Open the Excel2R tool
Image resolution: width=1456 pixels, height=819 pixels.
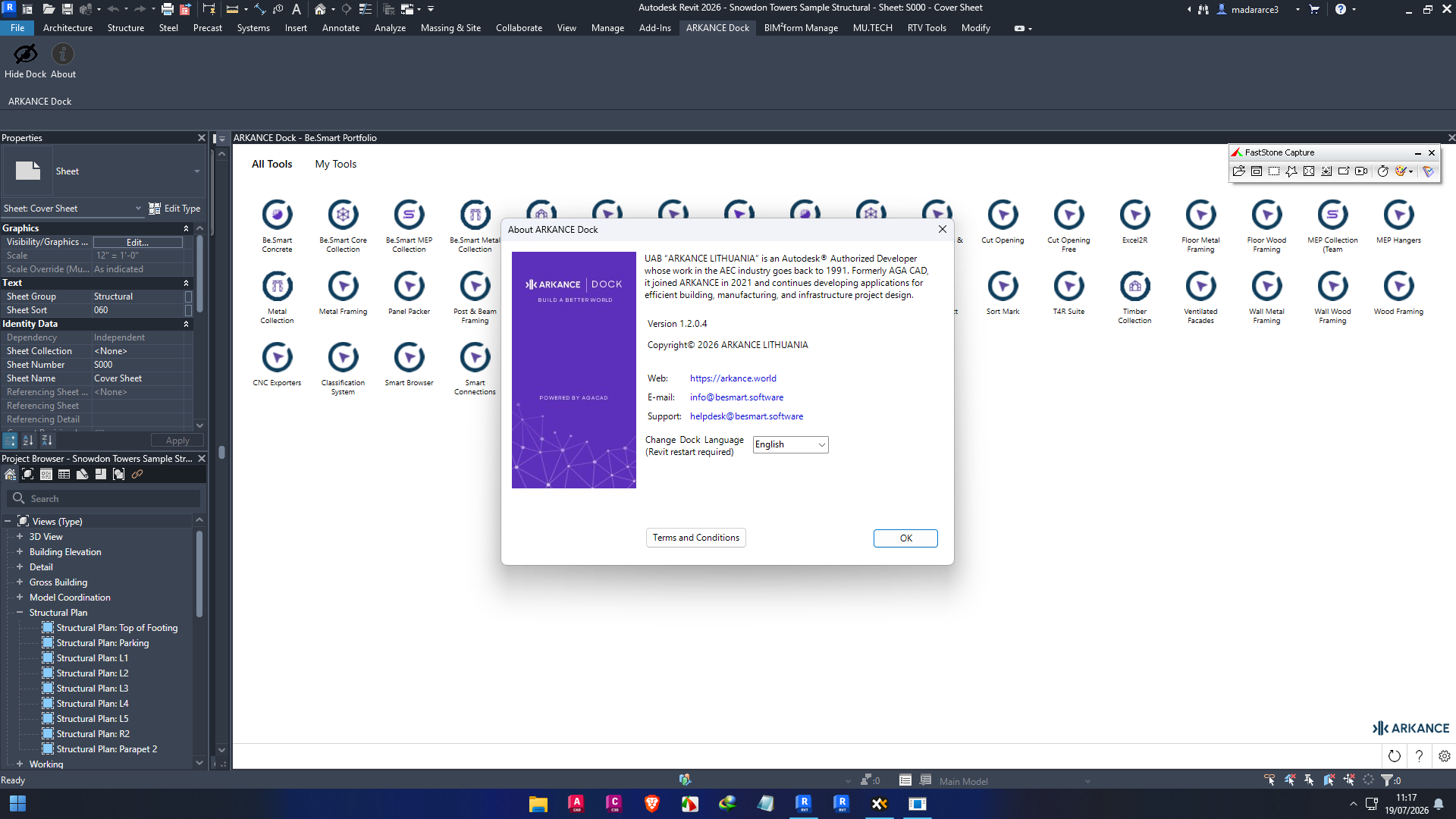click(x=1134, y=221)
